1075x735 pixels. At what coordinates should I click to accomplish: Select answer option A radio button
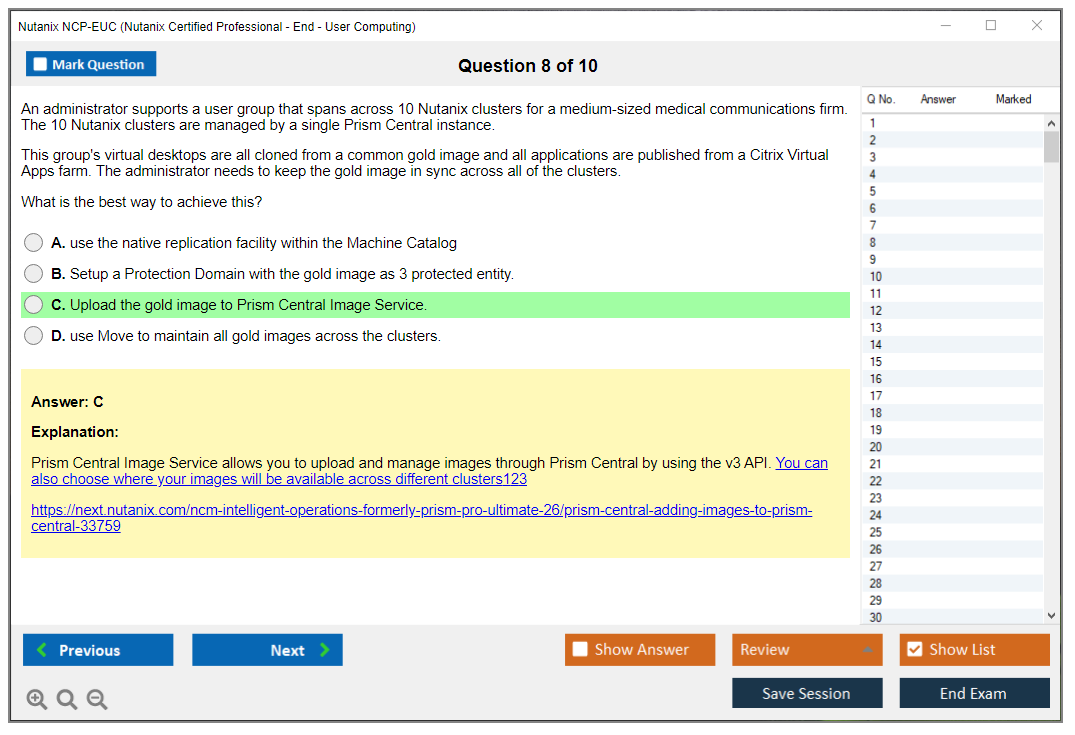(34, 243)
